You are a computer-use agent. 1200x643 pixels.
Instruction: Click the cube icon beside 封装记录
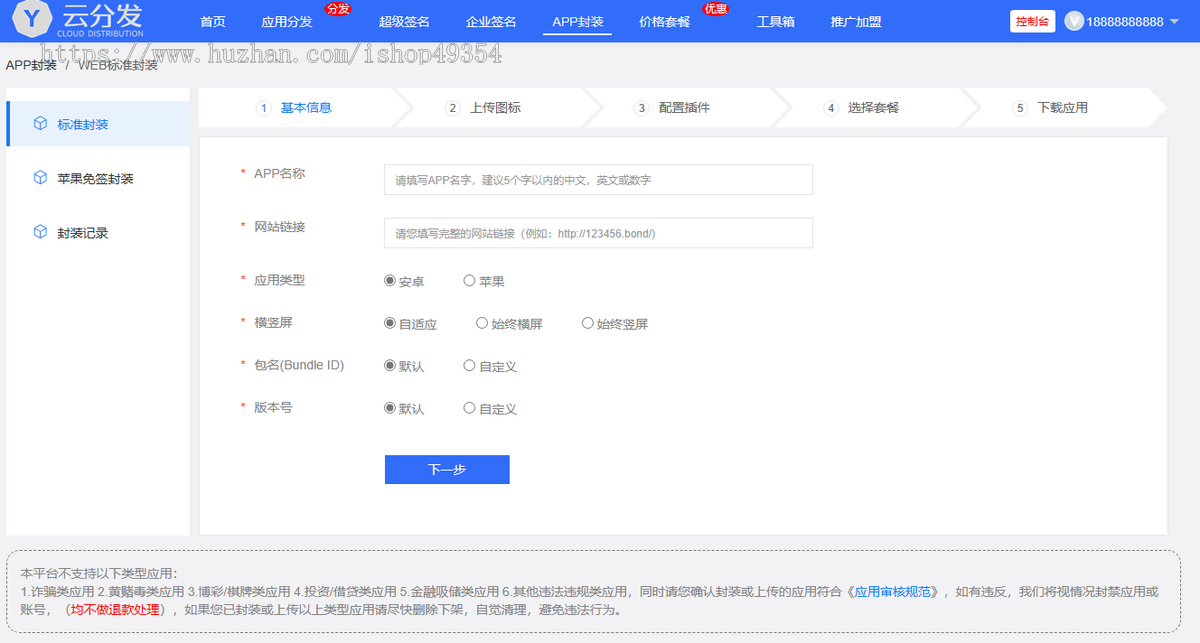coord(40,232)
